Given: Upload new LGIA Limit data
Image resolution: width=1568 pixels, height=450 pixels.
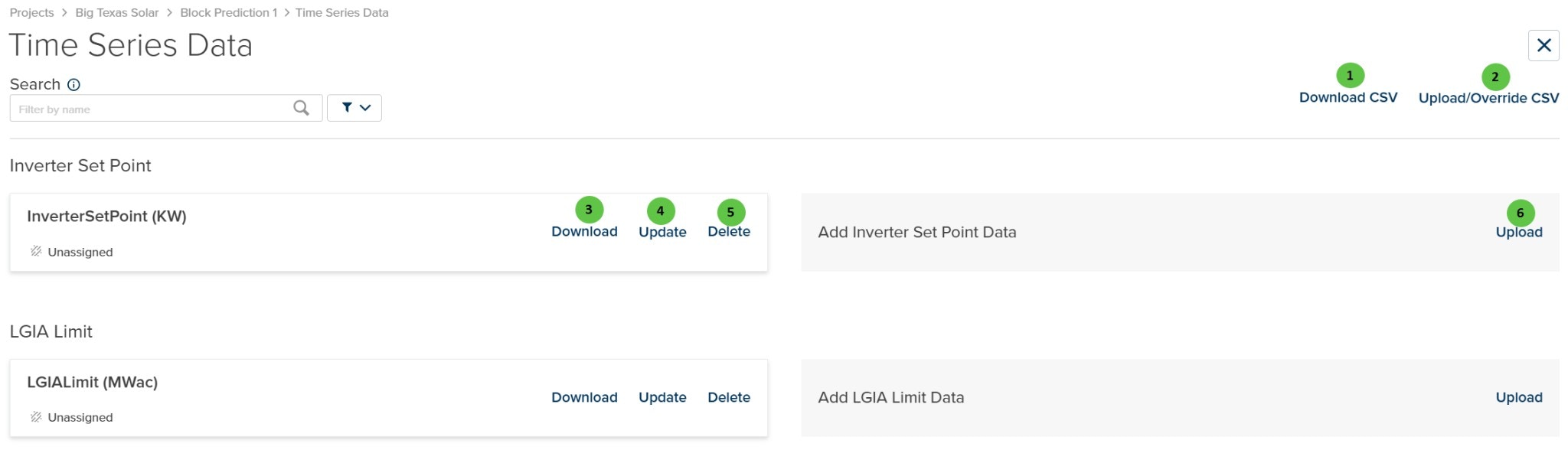Looking at the screenshot, I should pyautogui.click(x=1519, y=397).
